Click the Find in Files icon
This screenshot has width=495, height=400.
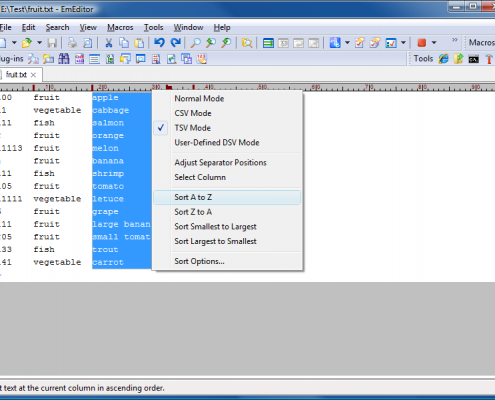[247, 43]
